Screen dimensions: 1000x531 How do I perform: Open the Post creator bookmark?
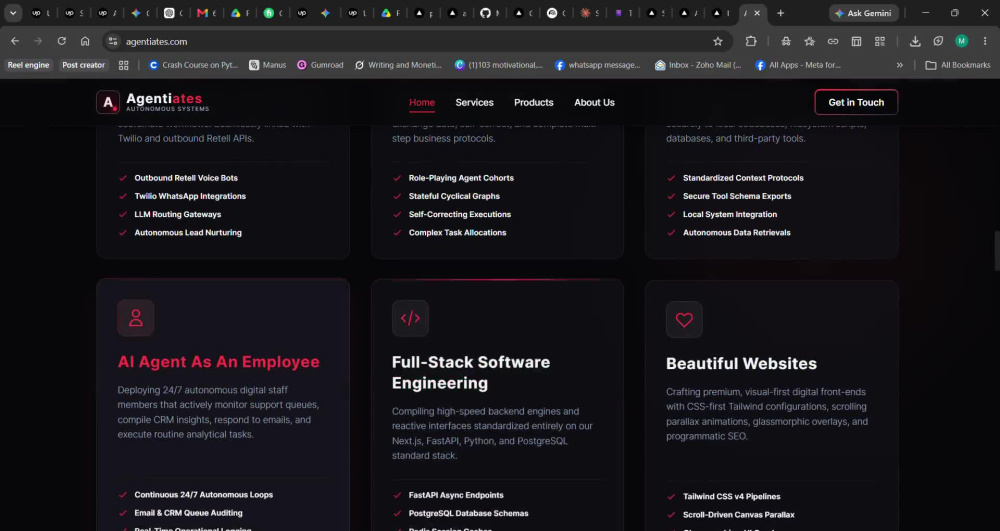[x=84, y=65]
